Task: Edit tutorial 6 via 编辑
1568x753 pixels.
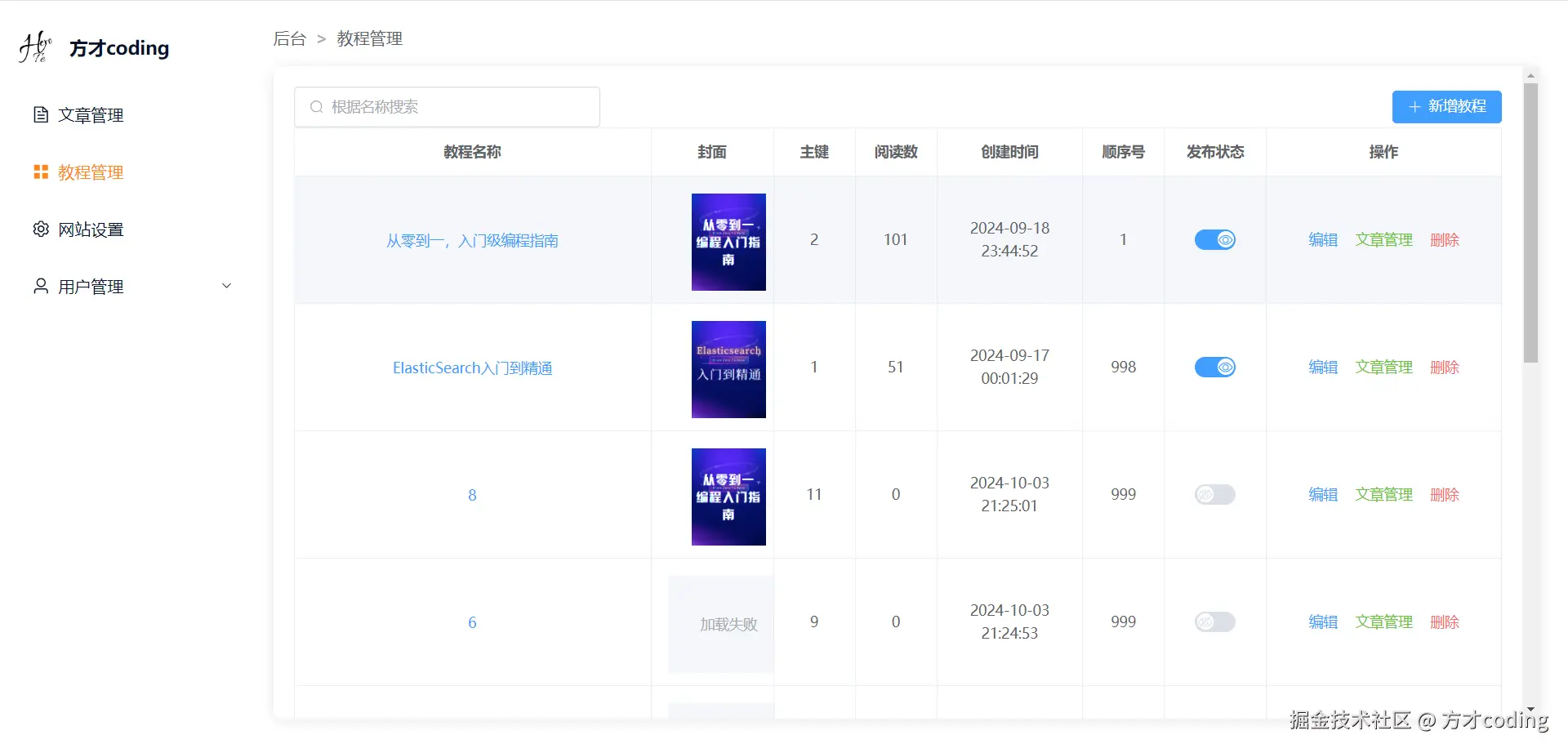Action: coord(1323,622)
